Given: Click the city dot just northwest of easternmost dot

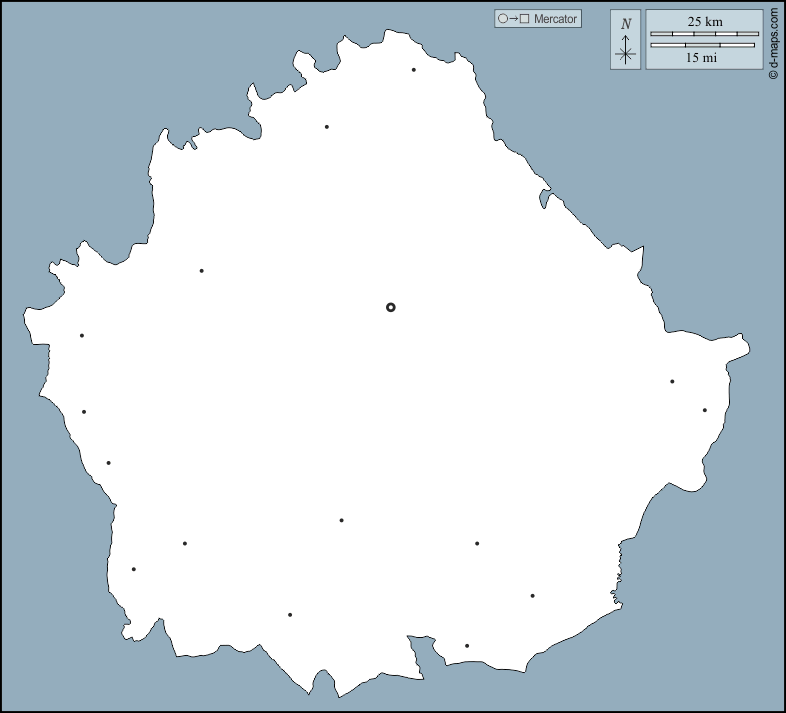Looking at the screenshot, I should (x=672, y=381).
